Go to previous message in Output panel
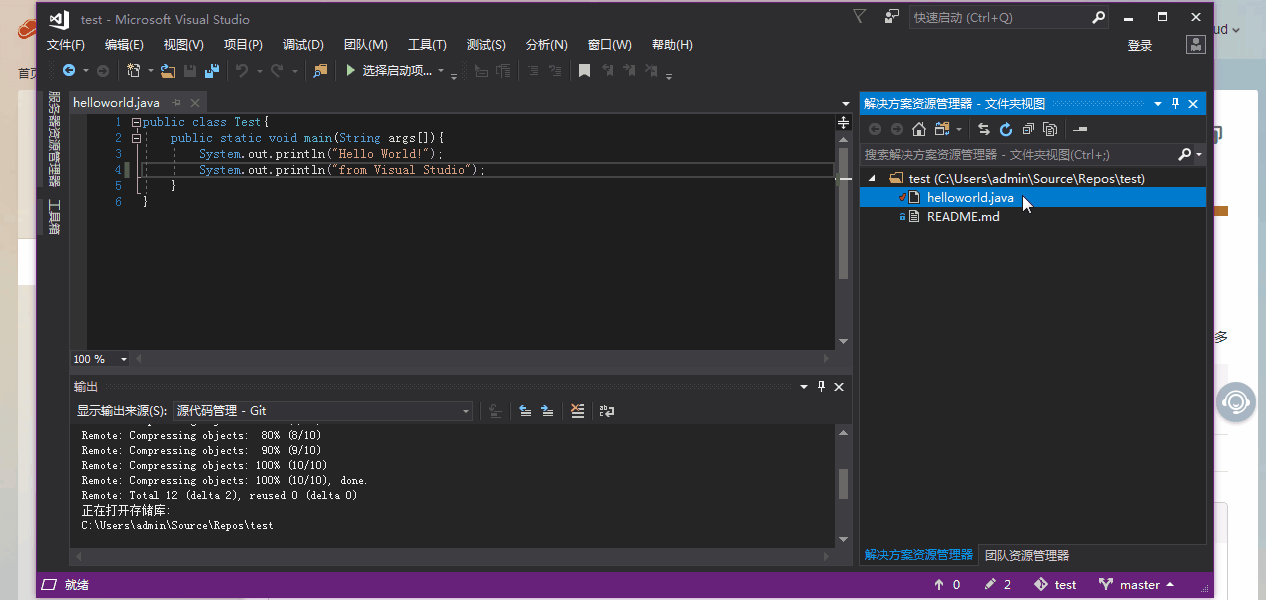 coord(525,410)
